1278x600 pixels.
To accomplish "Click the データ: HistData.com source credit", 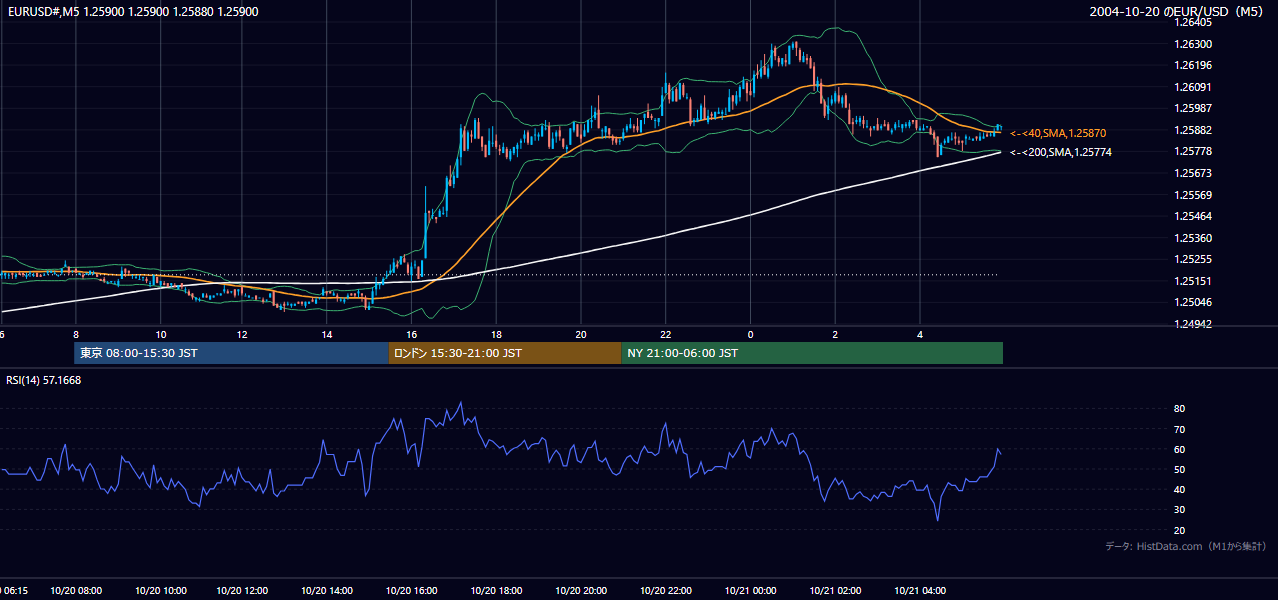I will [1185, 546].
